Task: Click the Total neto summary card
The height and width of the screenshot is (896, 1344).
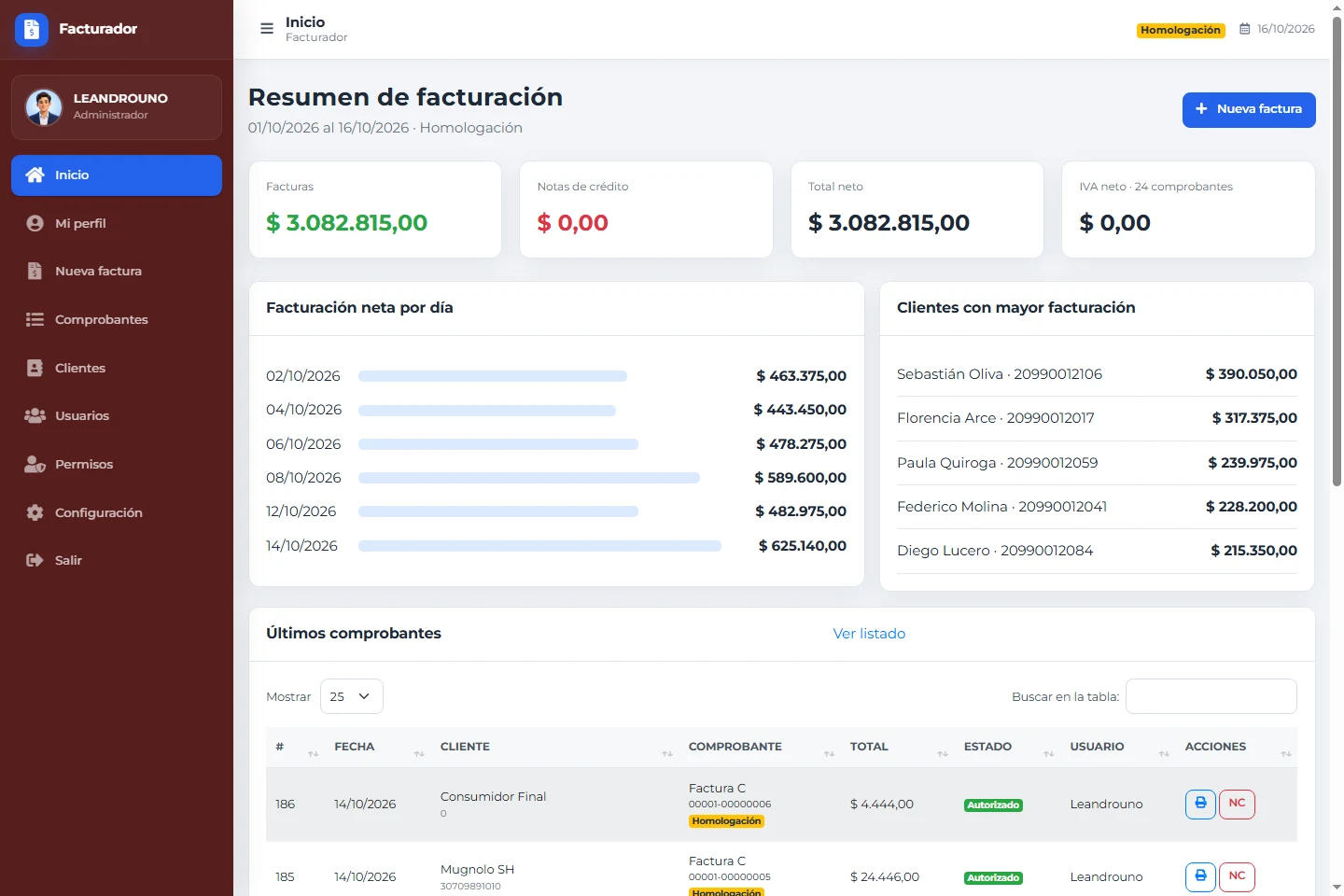Action: [917, 210]
